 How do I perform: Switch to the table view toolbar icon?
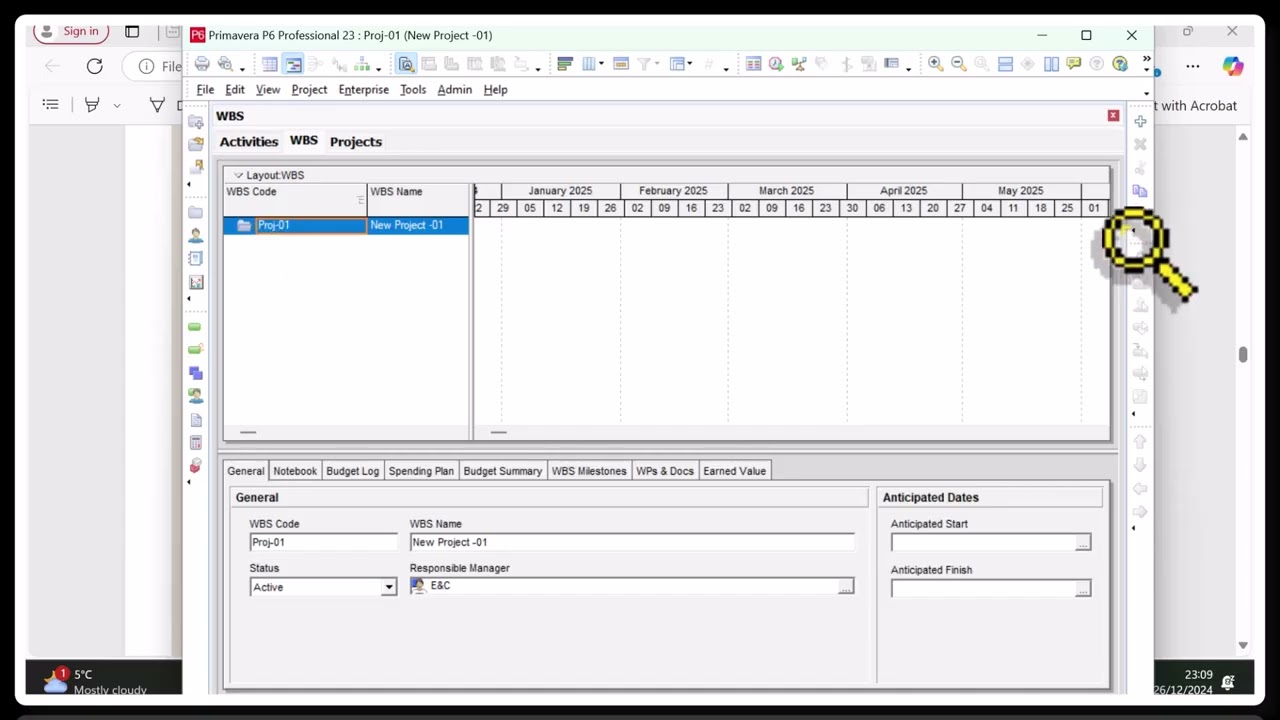[270, 64]
